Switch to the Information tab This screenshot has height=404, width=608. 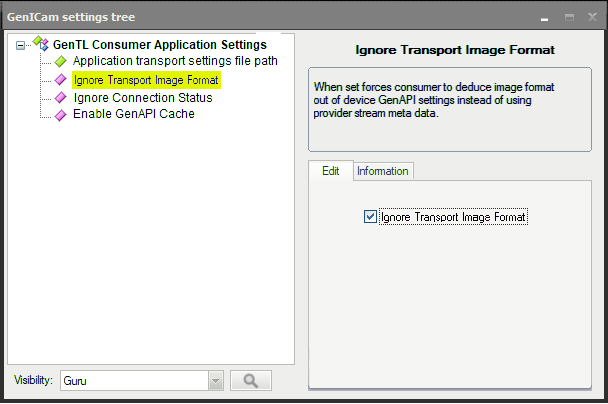pyautogui.click(x=383, y=171)
